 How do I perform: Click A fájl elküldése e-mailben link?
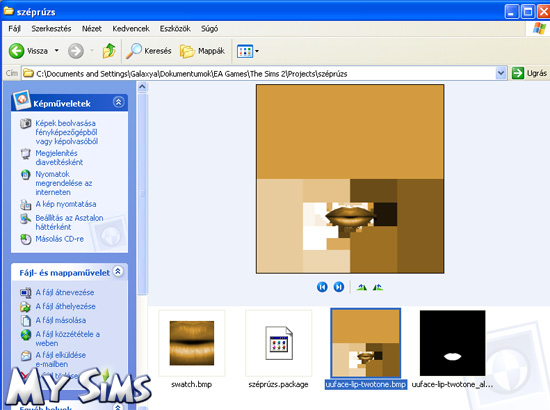[x=61, y=359]
